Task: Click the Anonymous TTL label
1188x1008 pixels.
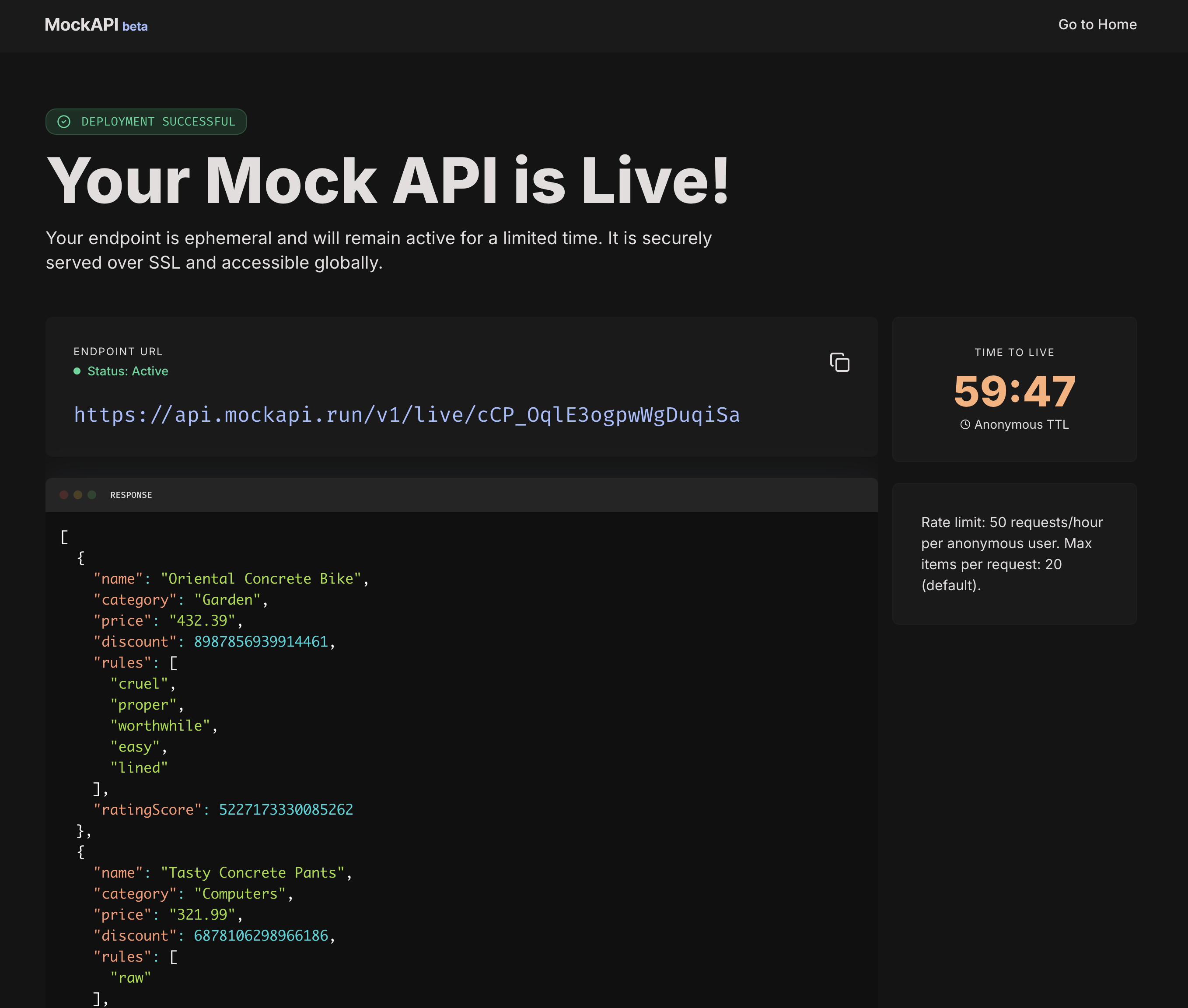Action: coord(1020,424)
